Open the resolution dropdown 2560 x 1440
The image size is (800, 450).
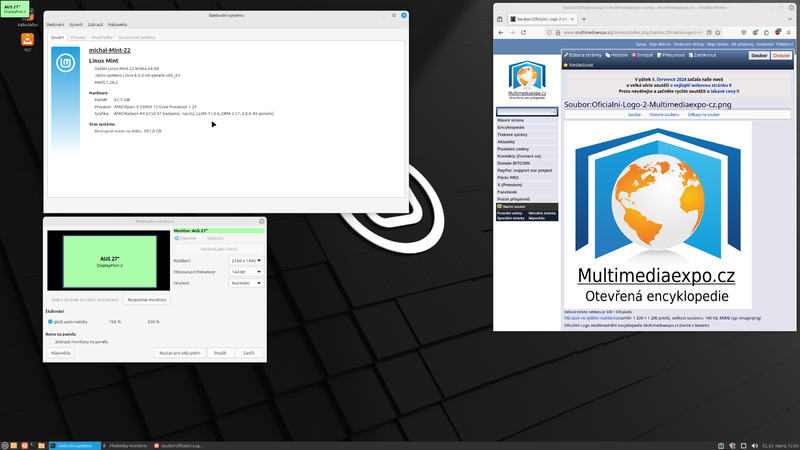[245, 260]
